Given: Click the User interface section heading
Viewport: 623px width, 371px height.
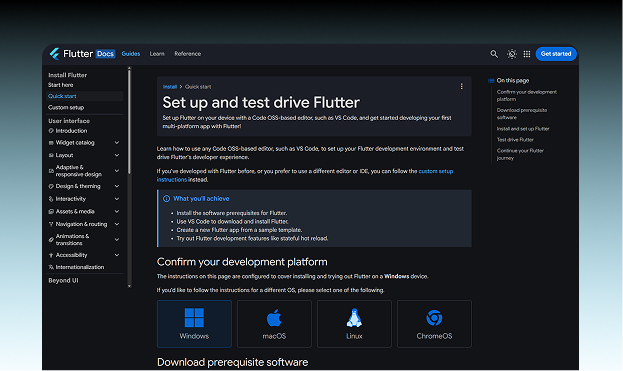Looking at the screenshot, I should pos(69,121).
